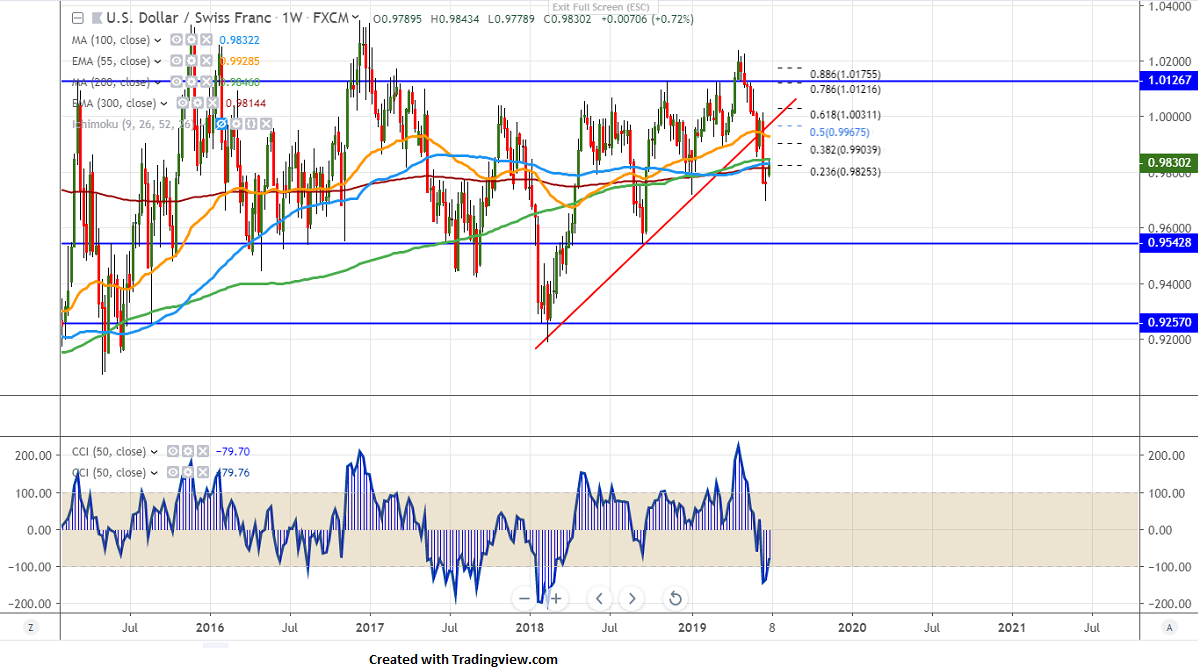The height and width of the screenshot is (671, 1198).
Task: Zoom in the chart with plus button
Action: 556,599
